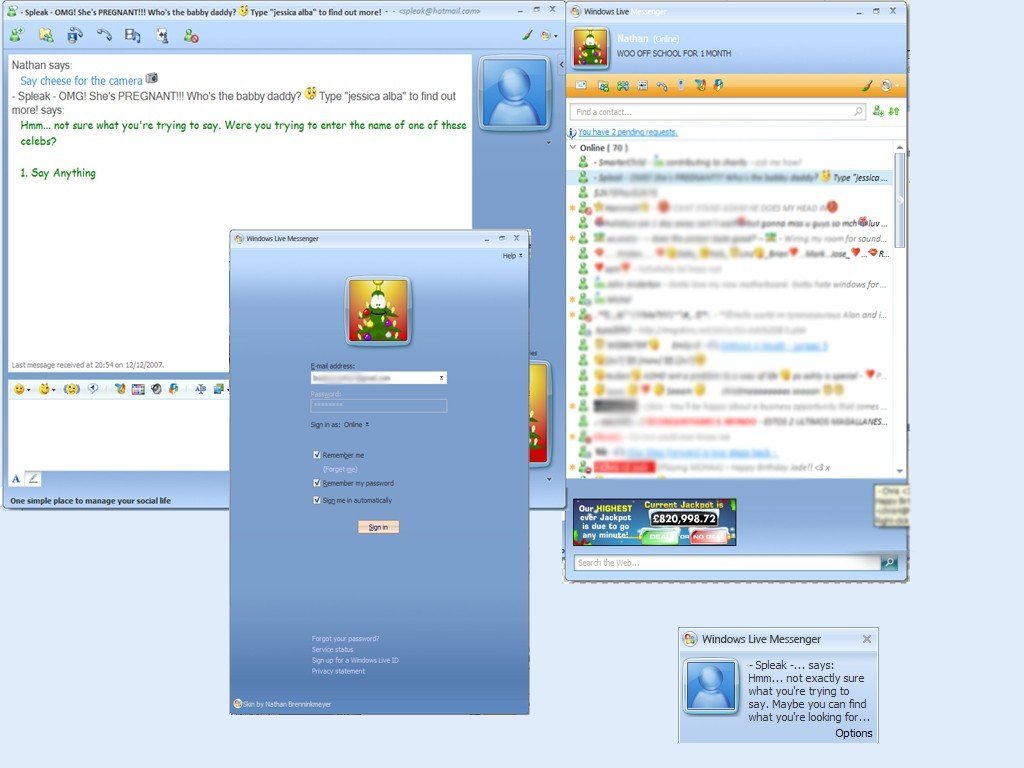
Task: Open the e-mail address dropdown
Action: pos(441,378)
